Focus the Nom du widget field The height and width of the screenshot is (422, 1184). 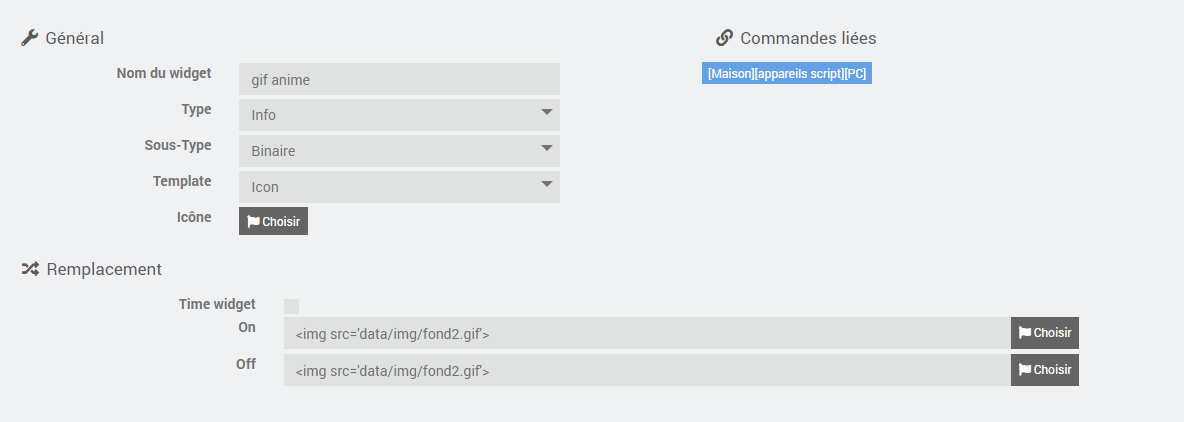pos(399,79)
